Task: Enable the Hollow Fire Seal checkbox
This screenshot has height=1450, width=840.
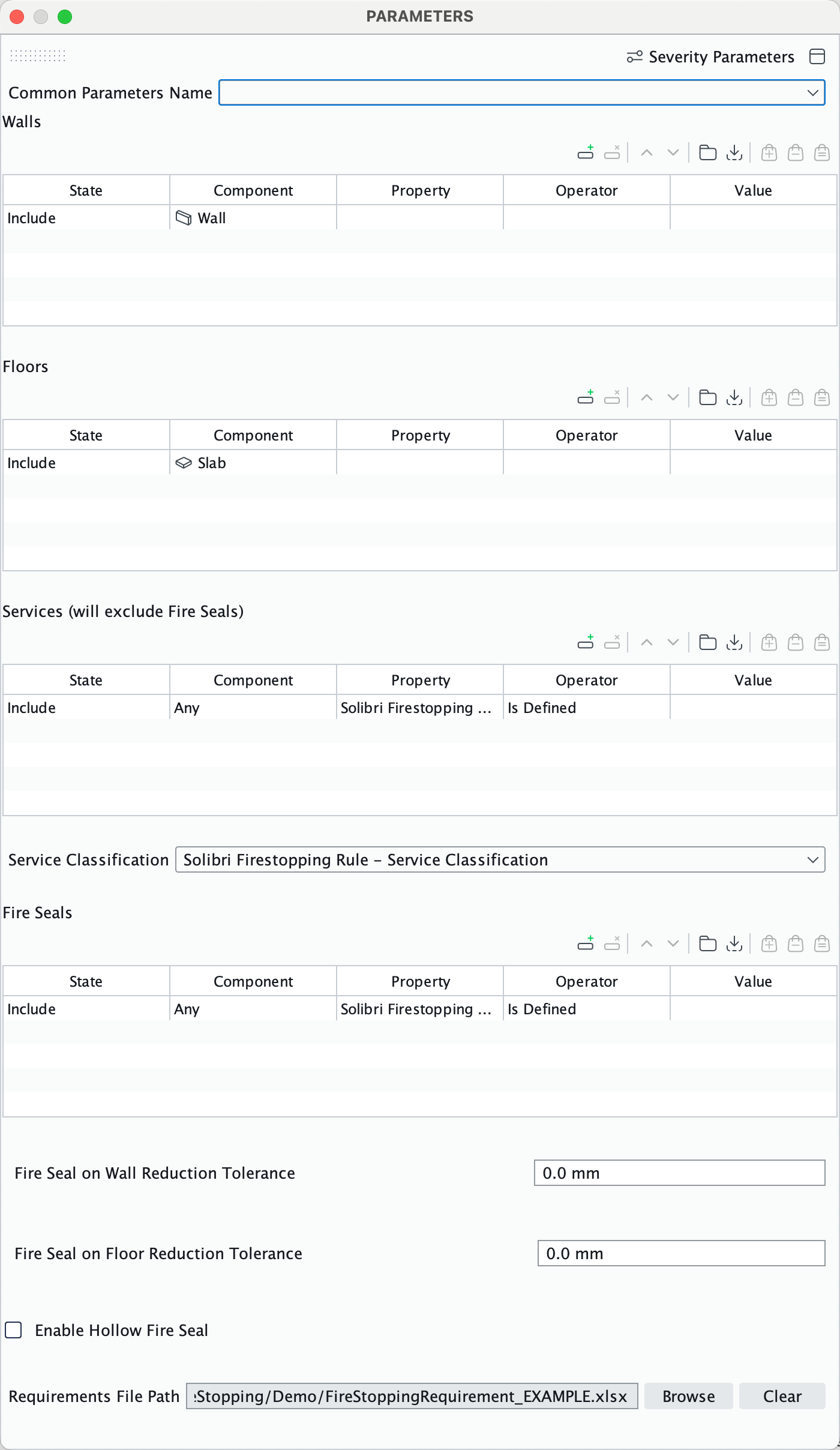Action: [x=14, y=1330]
